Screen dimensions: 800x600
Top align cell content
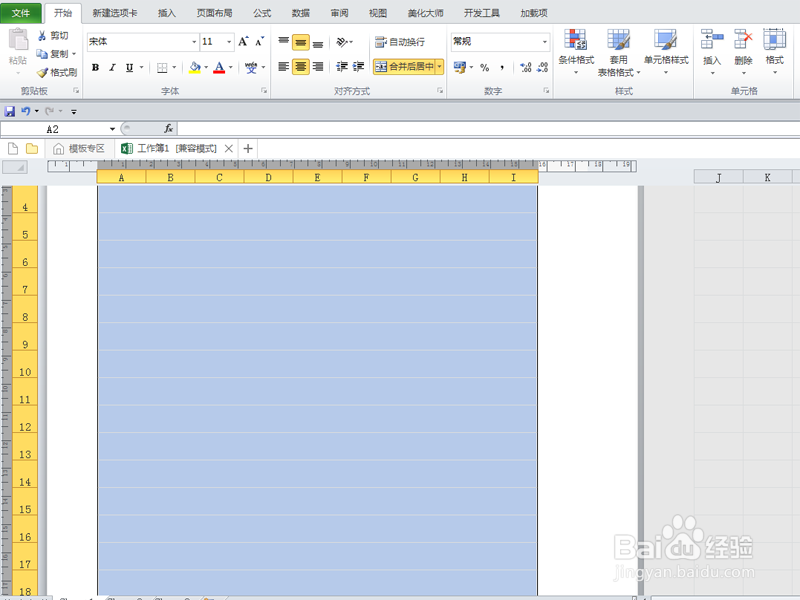[x=284, y=41]
